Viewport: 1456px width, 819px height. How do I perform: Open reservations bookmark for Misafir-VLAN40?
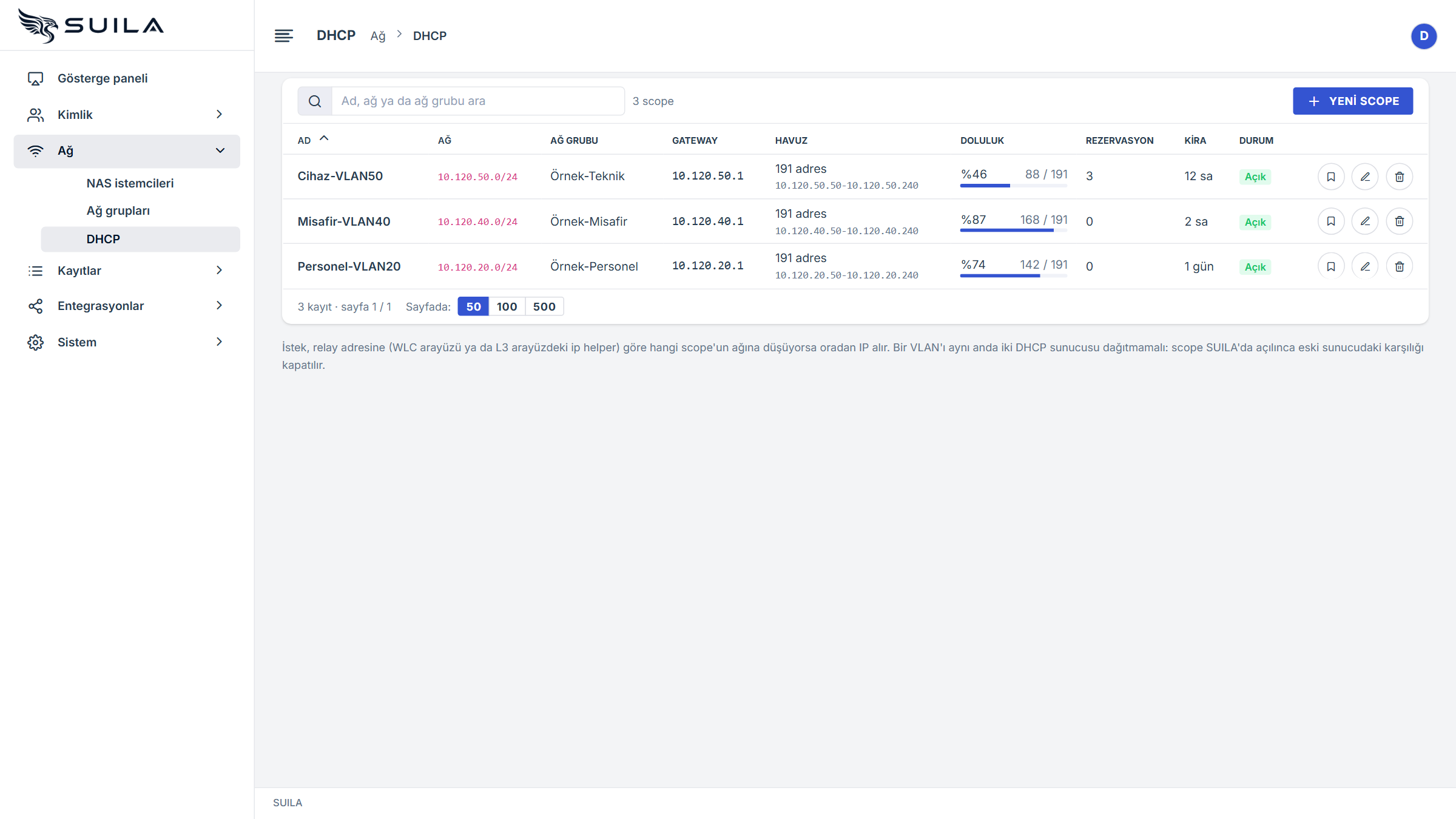click(1331, 221)
